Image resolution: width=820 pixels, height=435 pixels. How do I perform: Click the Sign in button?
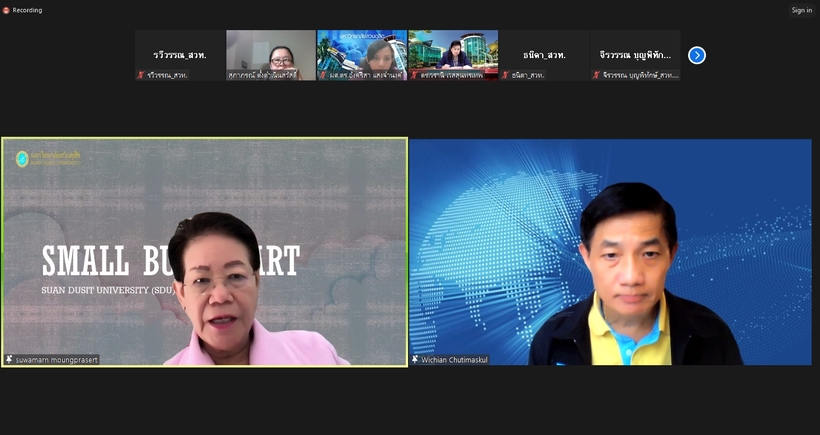pyautogui.click(x=801, y=10)
